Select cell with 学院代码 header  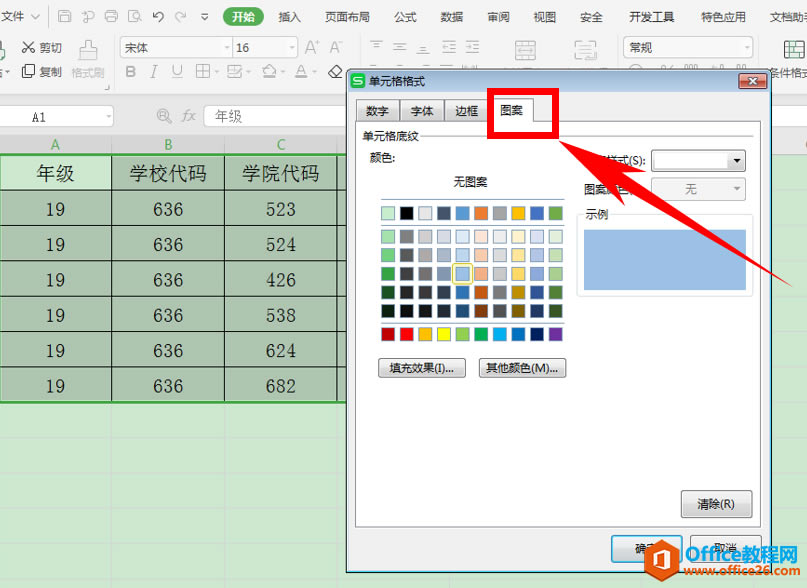[281, 173]
